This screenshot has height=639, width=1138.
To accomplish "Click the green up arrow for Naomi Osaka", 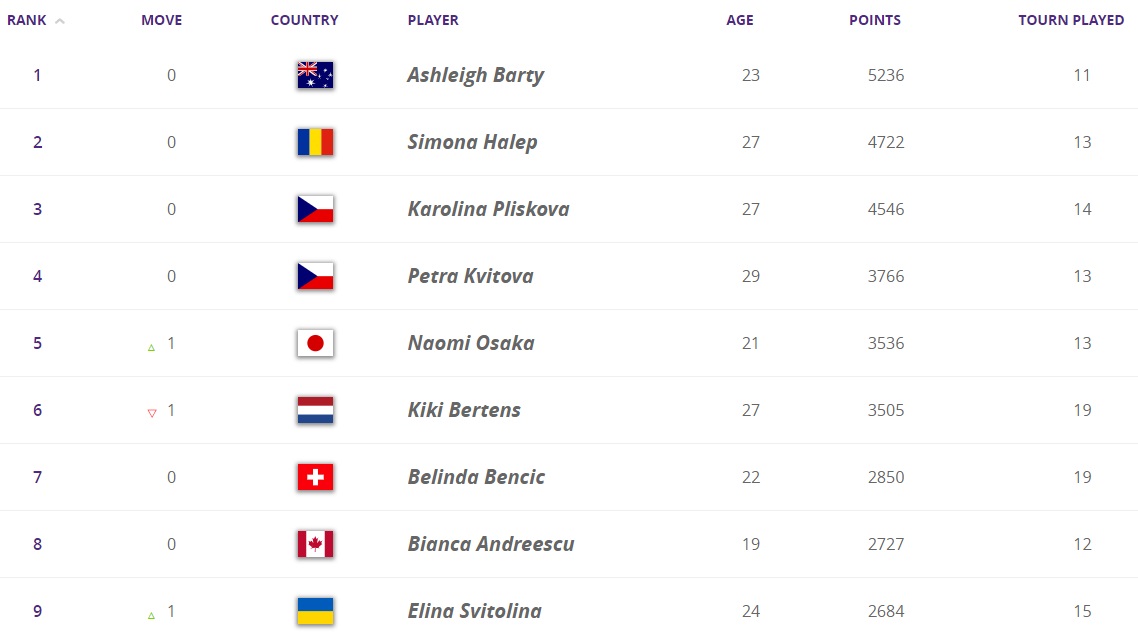I will (152, 346).
